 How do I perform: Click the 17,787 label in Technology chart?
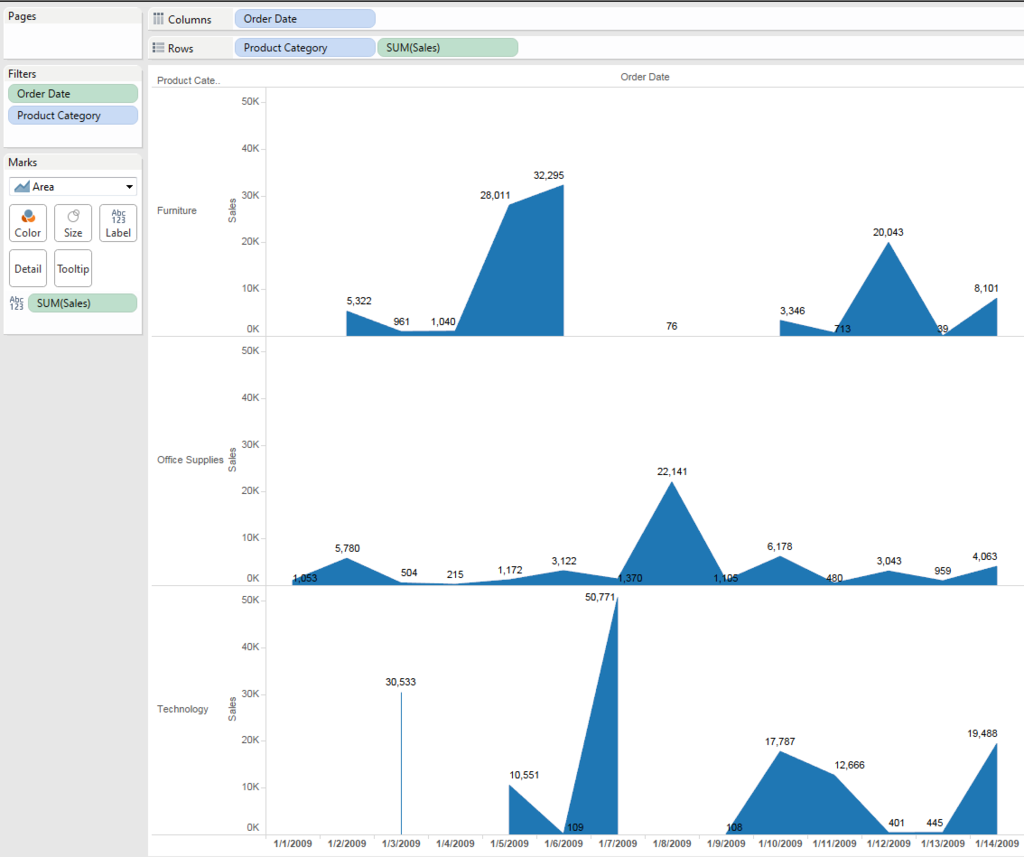780,742
